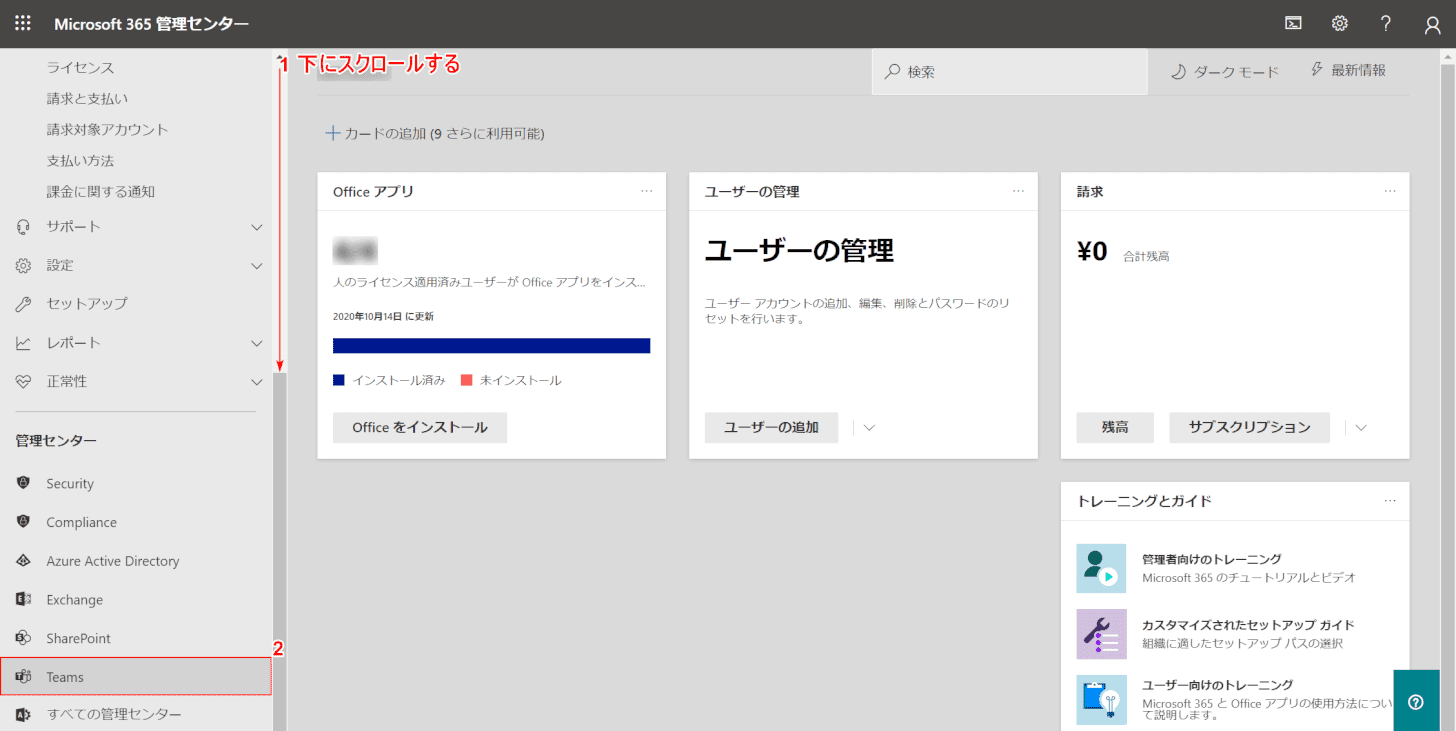This screenshot has width=1456, height=731.
Task: Open the settings gear in header
Action: (x=1340, y=24)
